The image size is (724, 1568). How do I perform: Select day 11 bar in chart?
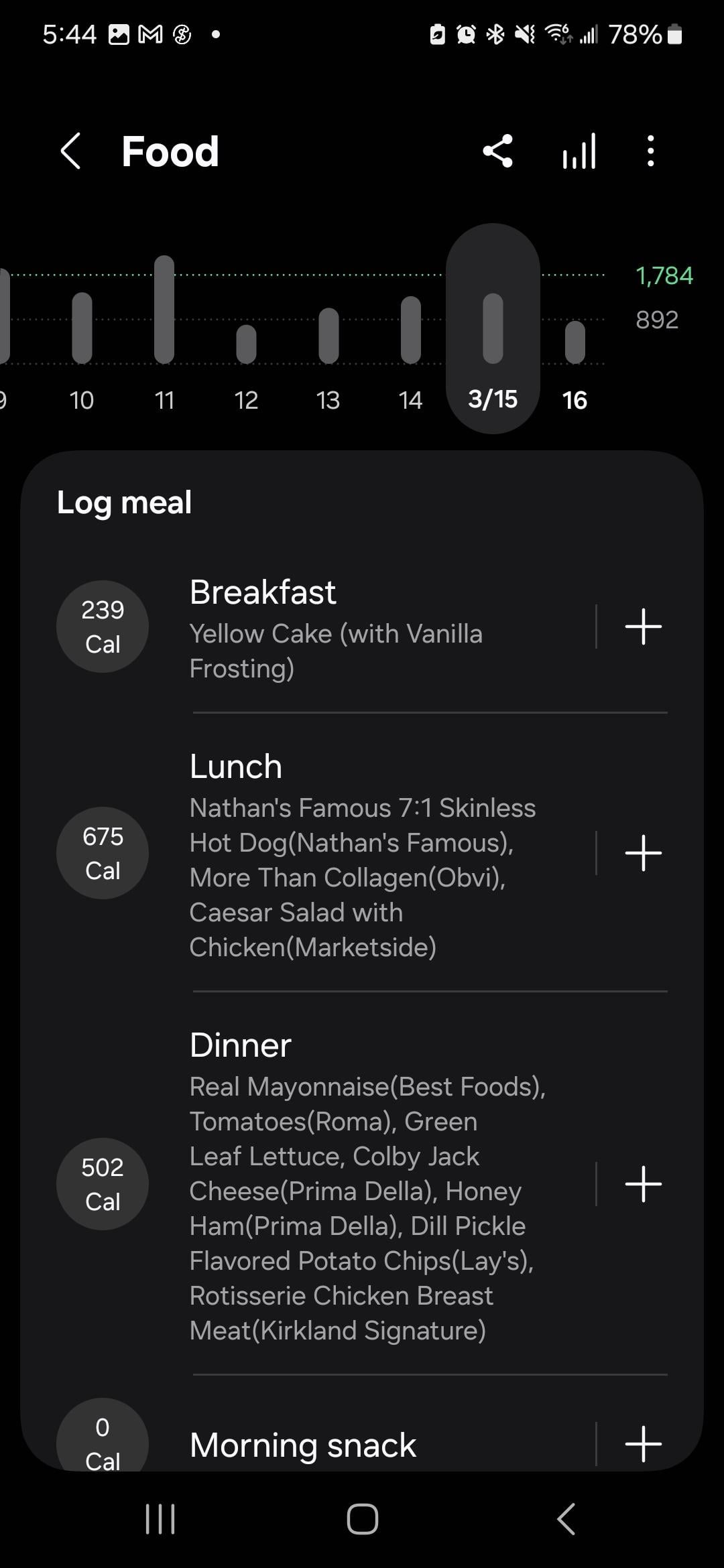[x=164, y=322]
